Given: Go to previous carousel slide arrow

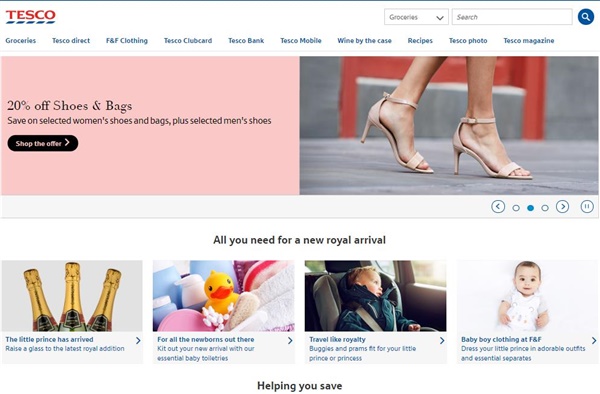Looking at the screenshot, I should [498, 207].
